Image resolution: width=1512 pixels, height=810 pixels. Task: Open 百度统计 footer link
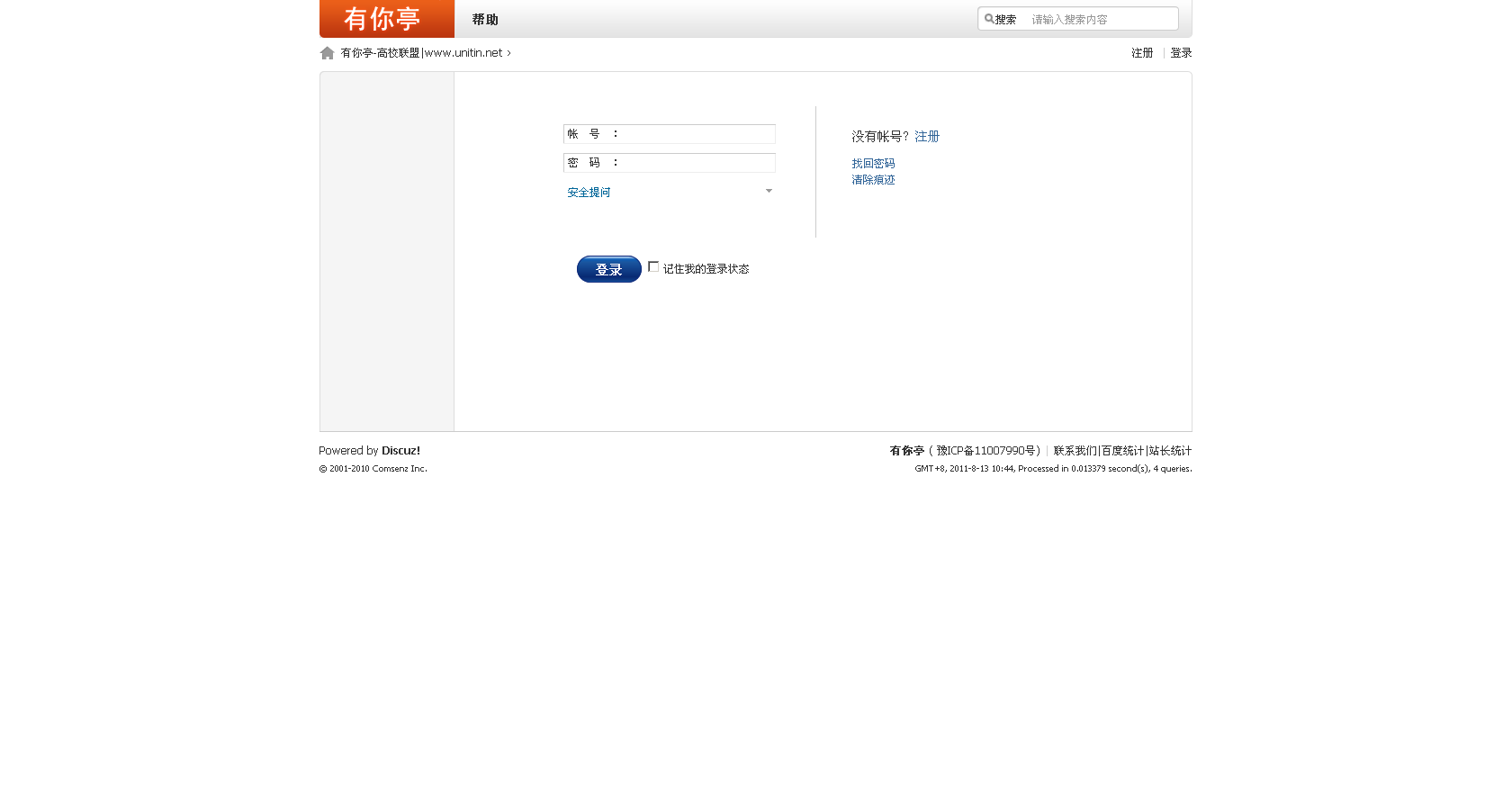pyautogui.click(x=1122, y=451)
